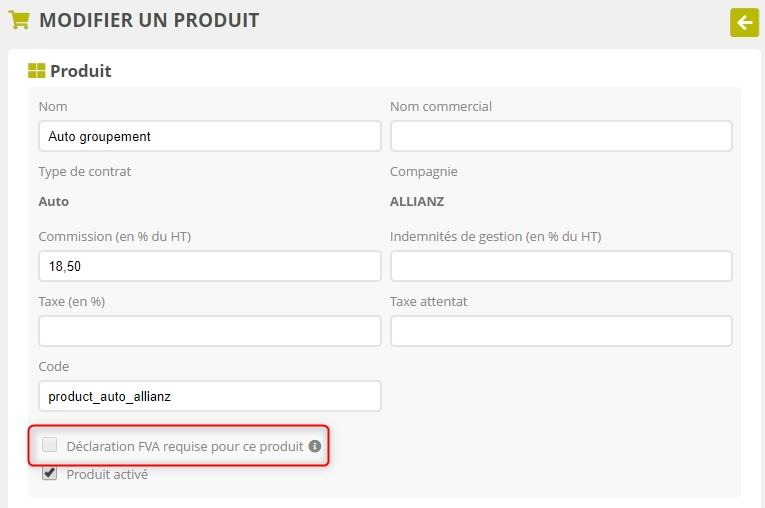Go back using the yellow arrow button

(x=744, y=22)
